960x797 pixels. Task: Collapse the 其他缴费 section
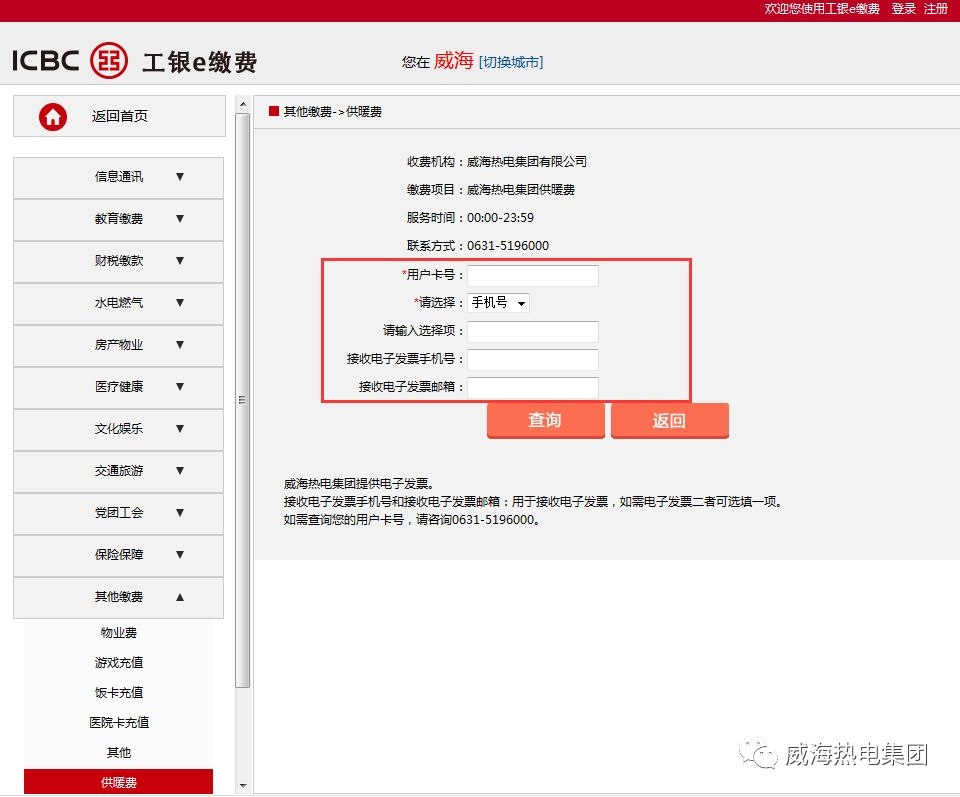pyautogui.click(x=119, y=597)
